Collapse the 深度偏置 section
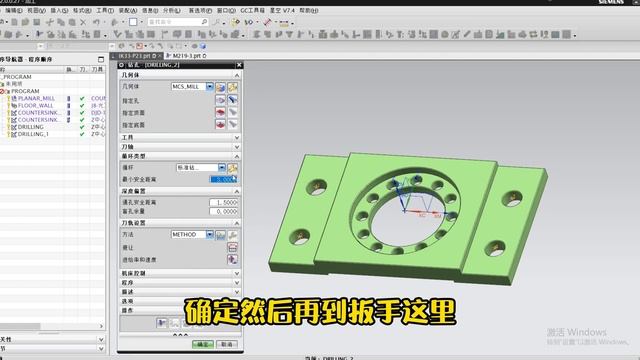The width and height of the screenshot is (640, 360). (180, 191)
